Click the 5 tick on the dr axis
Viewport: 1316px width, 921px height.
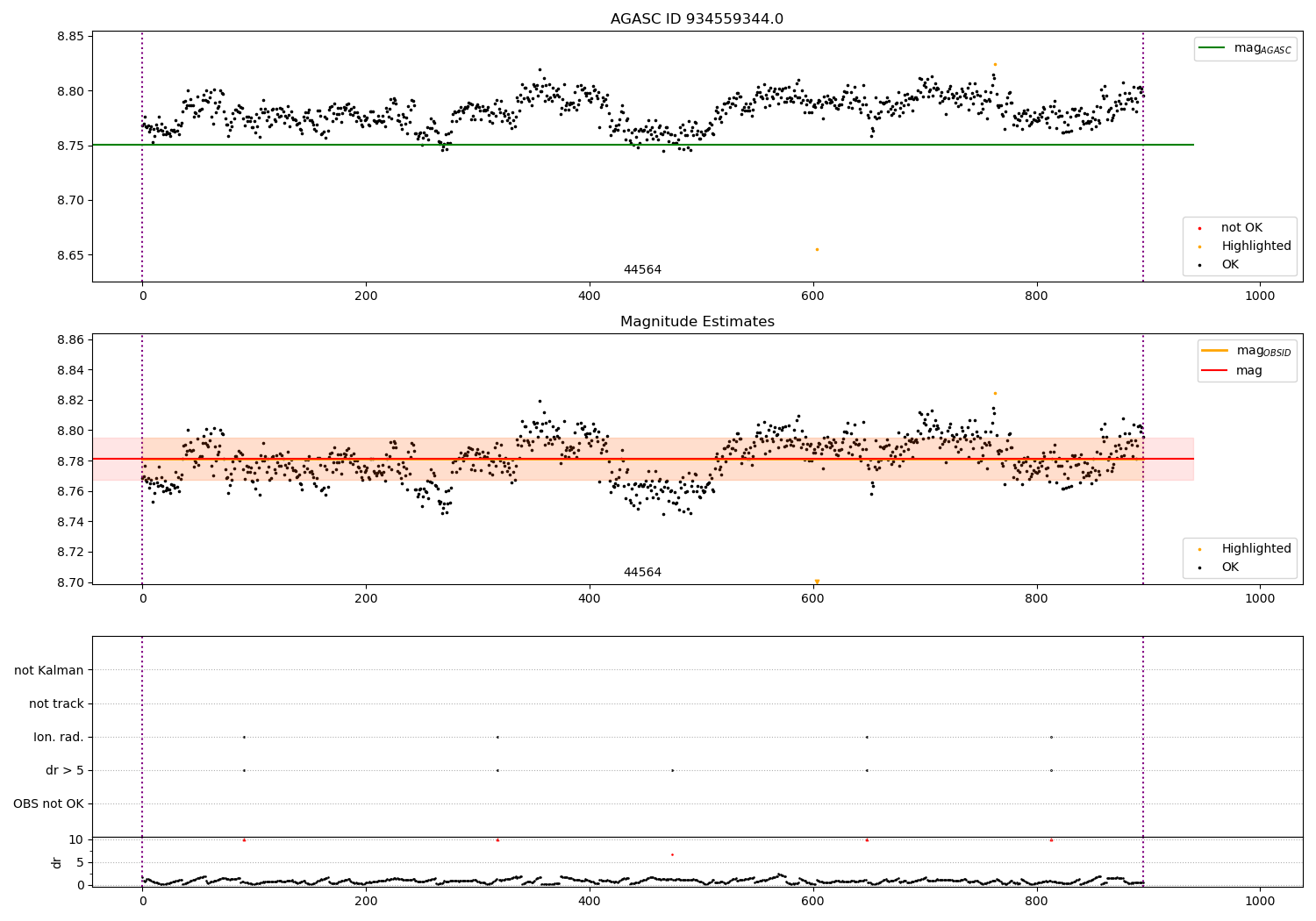[81, 862]
